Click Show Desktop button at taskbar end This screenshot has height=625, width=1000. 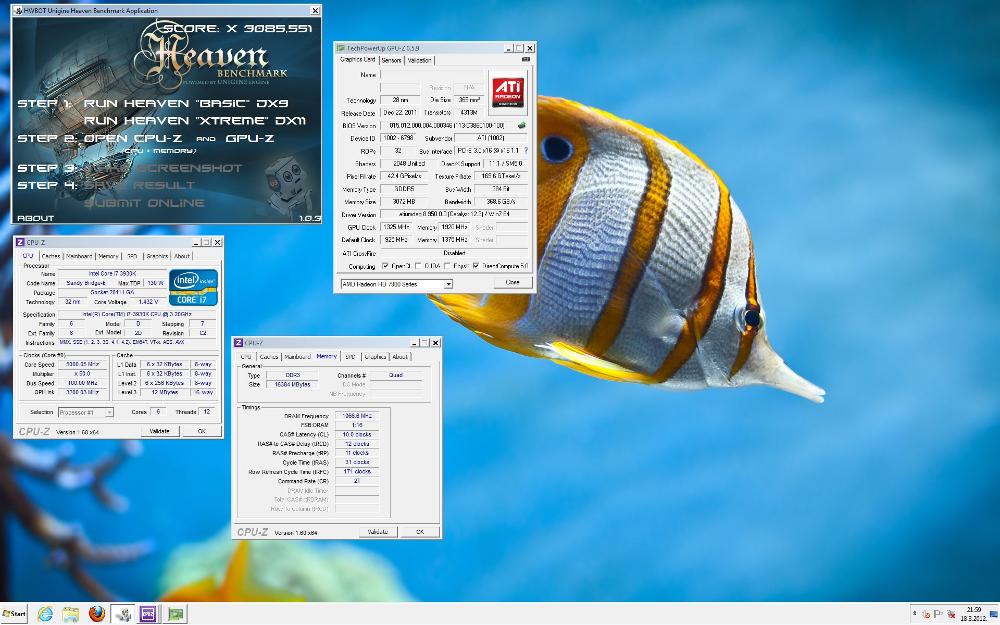tap(996, 614)
